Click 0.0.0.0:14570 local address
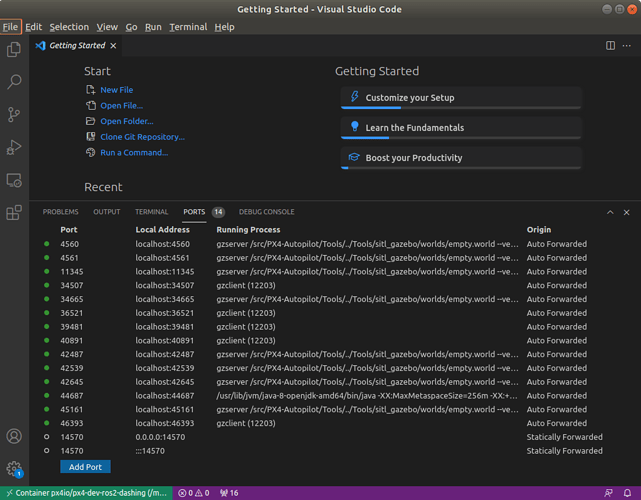The width and height of the screenshot is (641, 500). point(160,437)
